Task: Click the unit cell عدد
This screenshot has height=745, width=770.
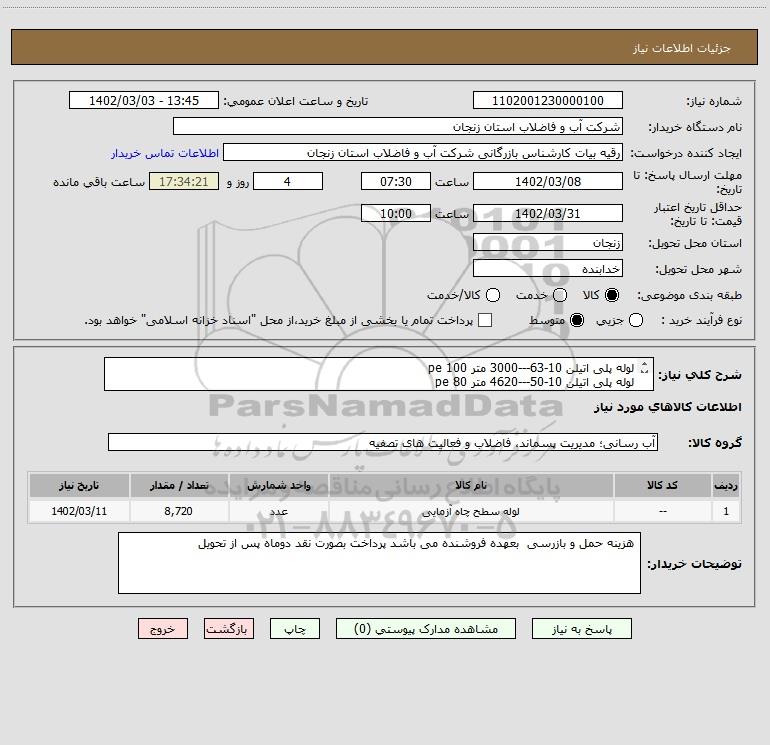Action: coord(278,511)
